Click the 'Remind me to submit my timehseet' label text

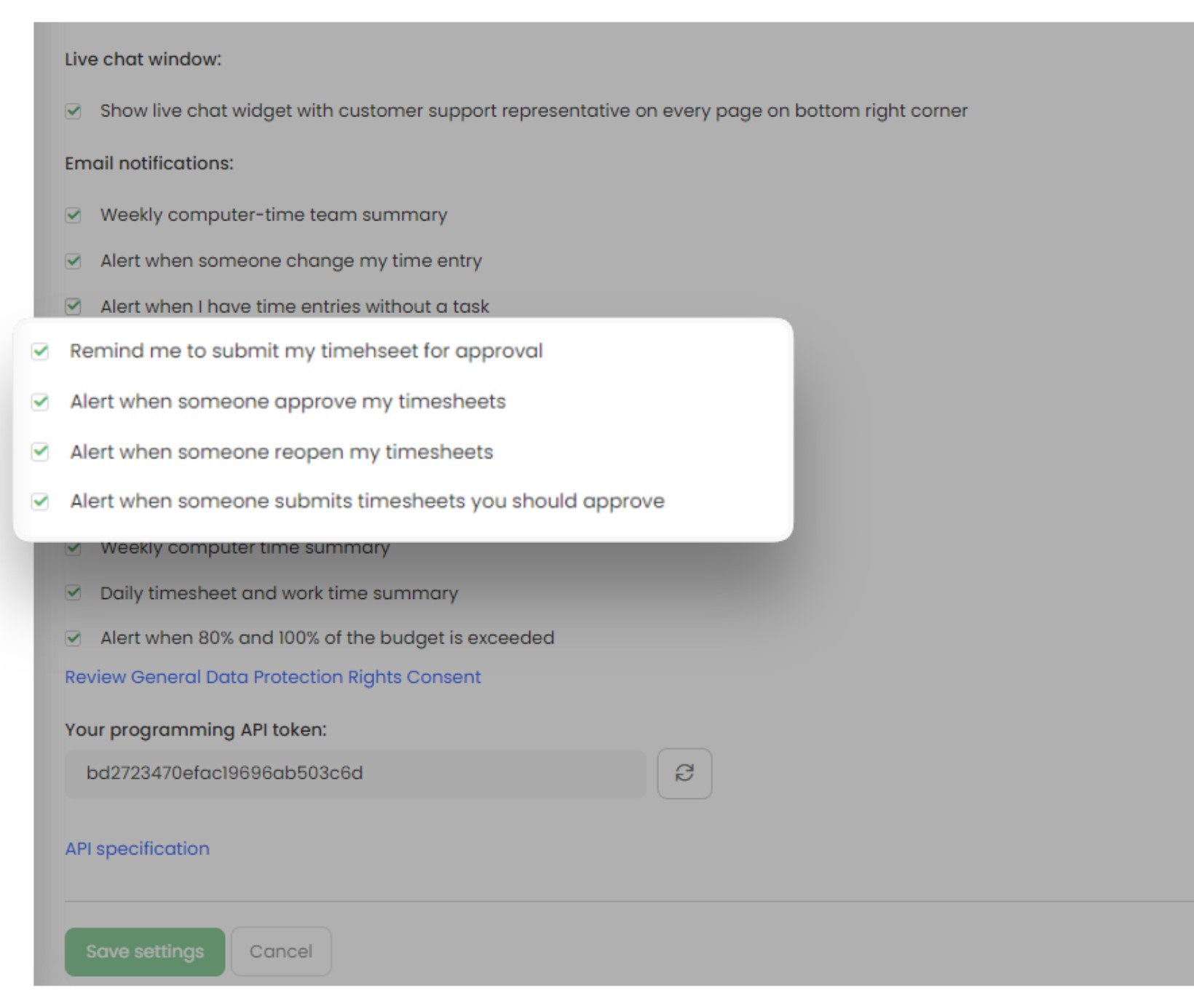click(x=307, y=351)
